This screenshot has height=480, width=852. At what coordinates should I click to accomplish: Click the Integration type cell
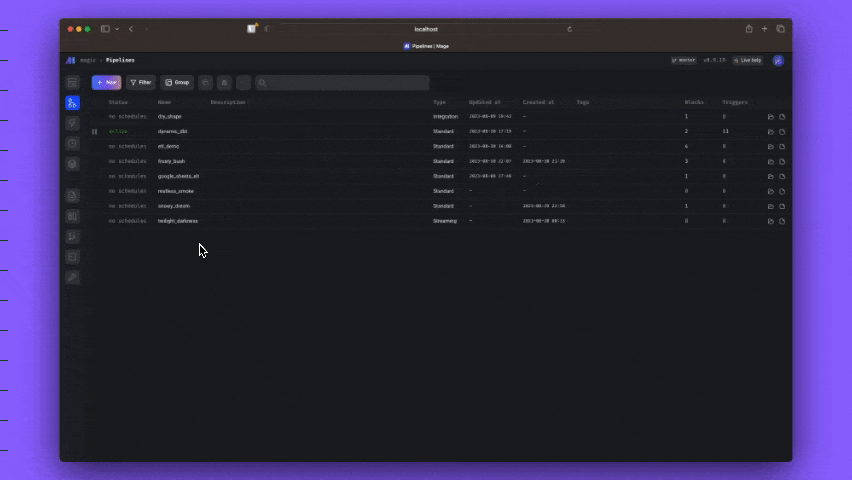[x=445, y=116]
